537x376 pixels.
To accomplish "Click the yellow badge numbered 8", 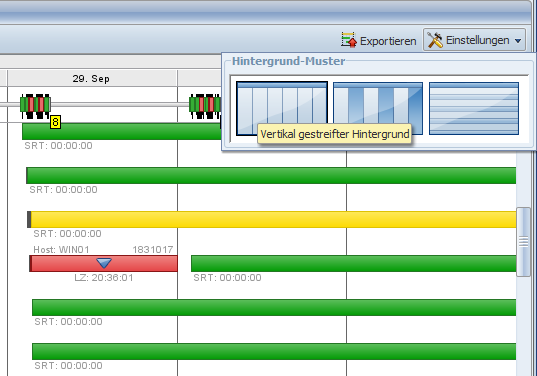I will pos(55,122).
